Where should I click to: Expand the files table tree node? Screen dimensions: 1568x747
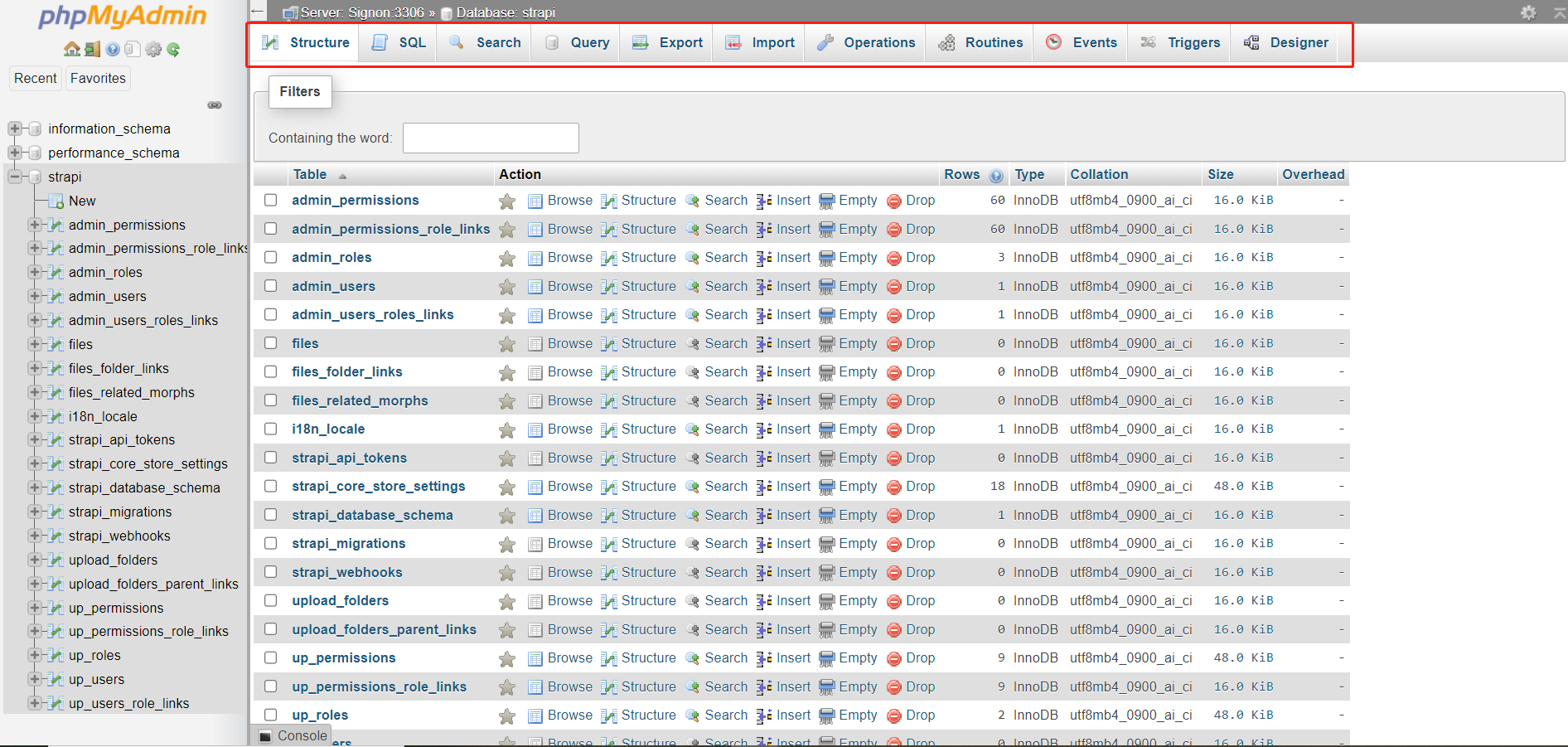pos(35,344)
